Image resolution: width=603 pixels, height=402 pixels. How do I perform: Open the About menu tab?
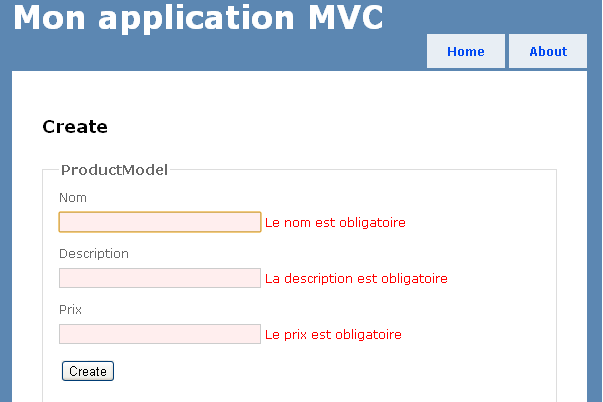pos(548,51)
